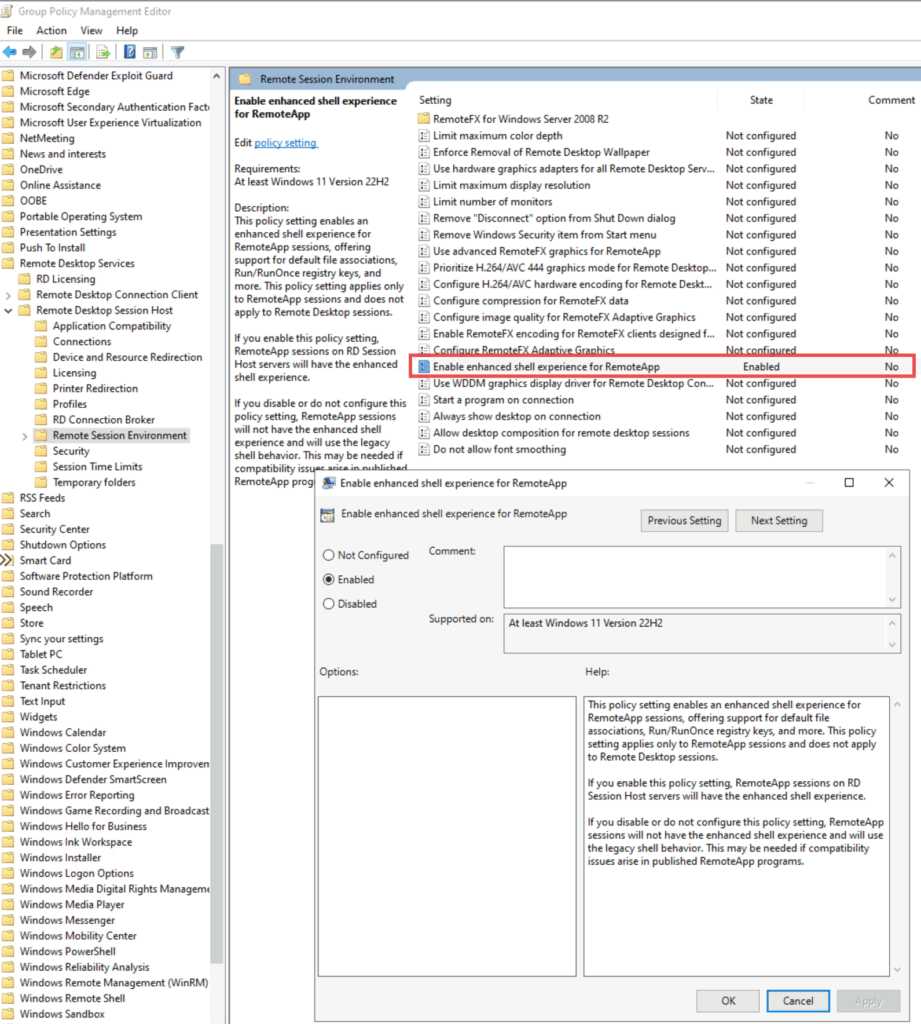This screenshot has height=1024, width=921.
Task: Click the policy setting edit link
Action: pyautogui.click(x=285, y=143)
